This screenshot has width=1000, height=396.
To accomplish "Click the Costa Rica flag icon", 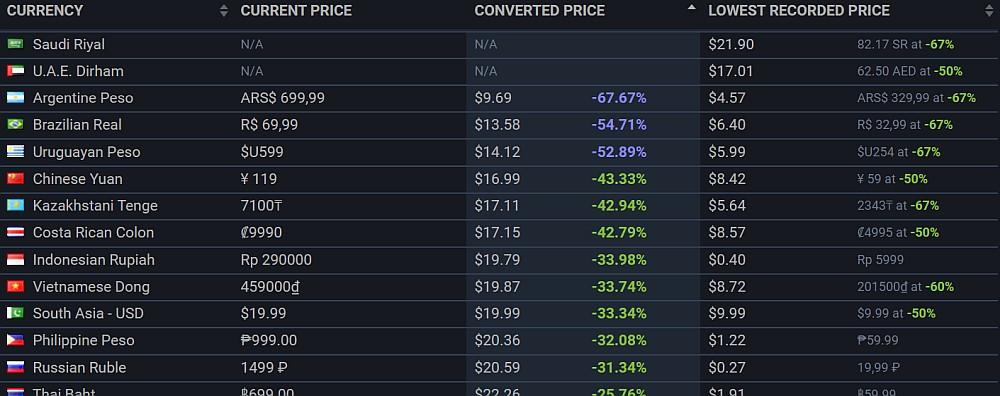I will pyautogui.click(x=15, y=232).
